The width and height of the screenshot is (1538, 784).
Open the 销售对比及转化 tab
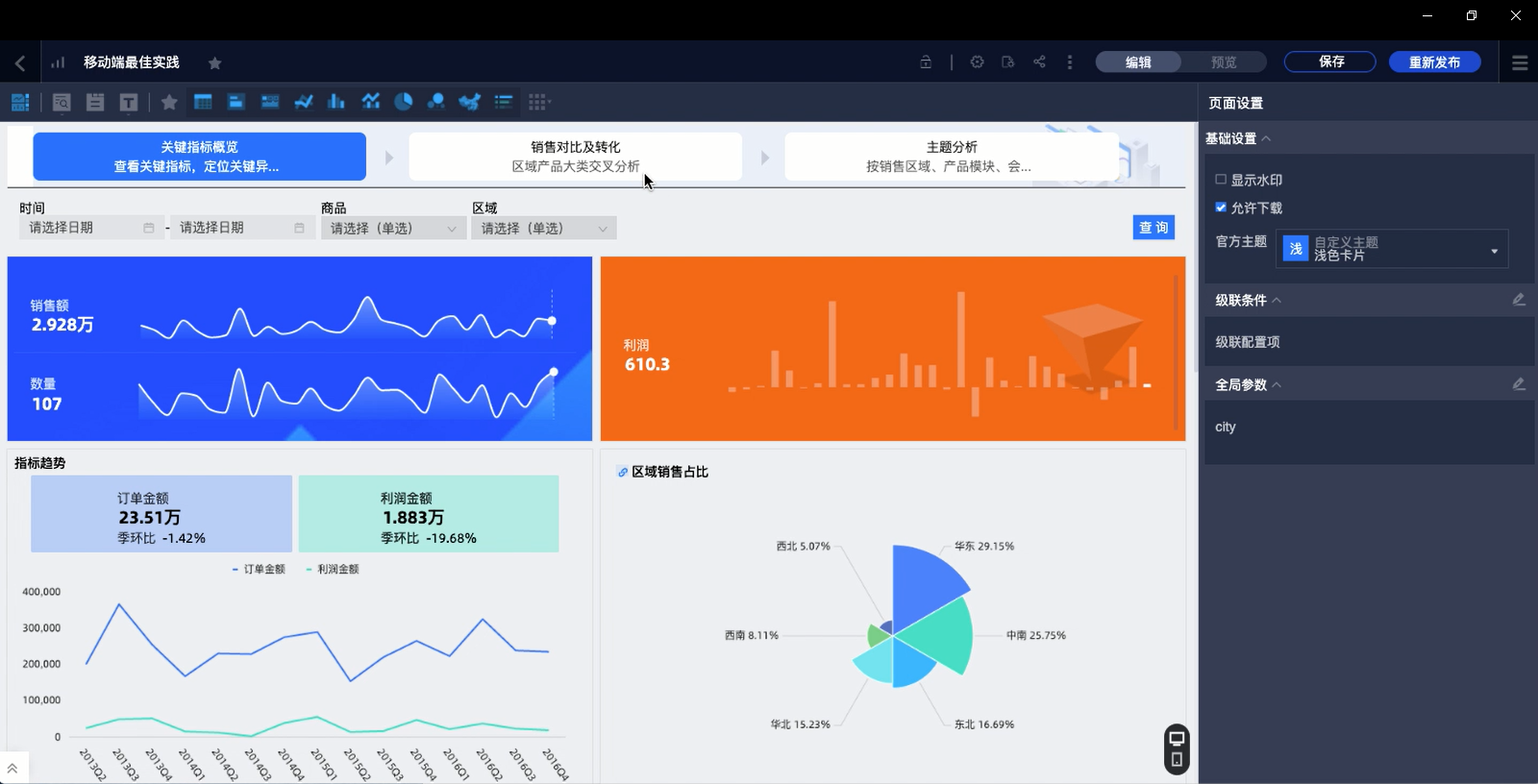(x=575, y=157)
